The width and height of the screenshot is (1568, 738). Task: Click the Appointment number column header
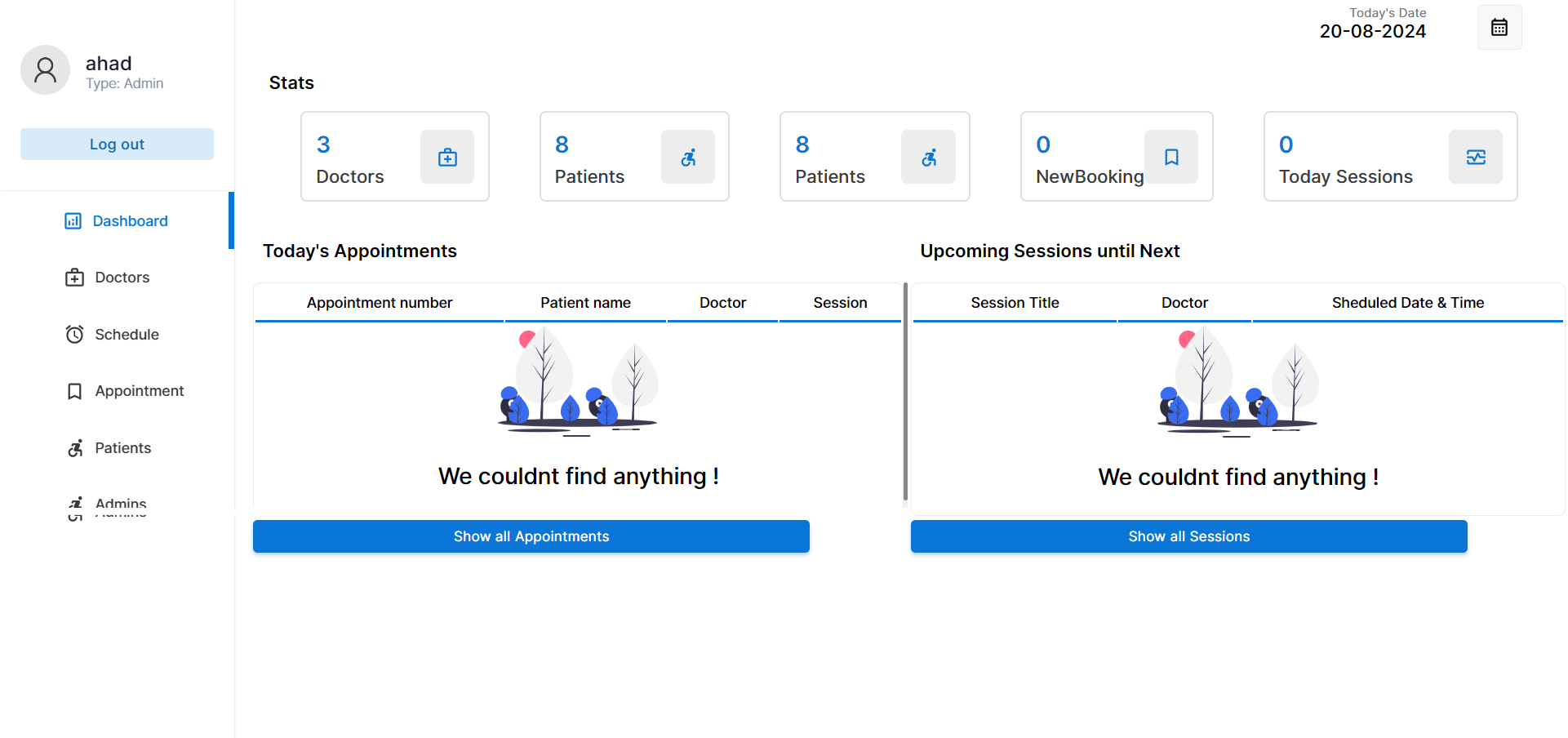pyautogui.click(x=380, y=303)
